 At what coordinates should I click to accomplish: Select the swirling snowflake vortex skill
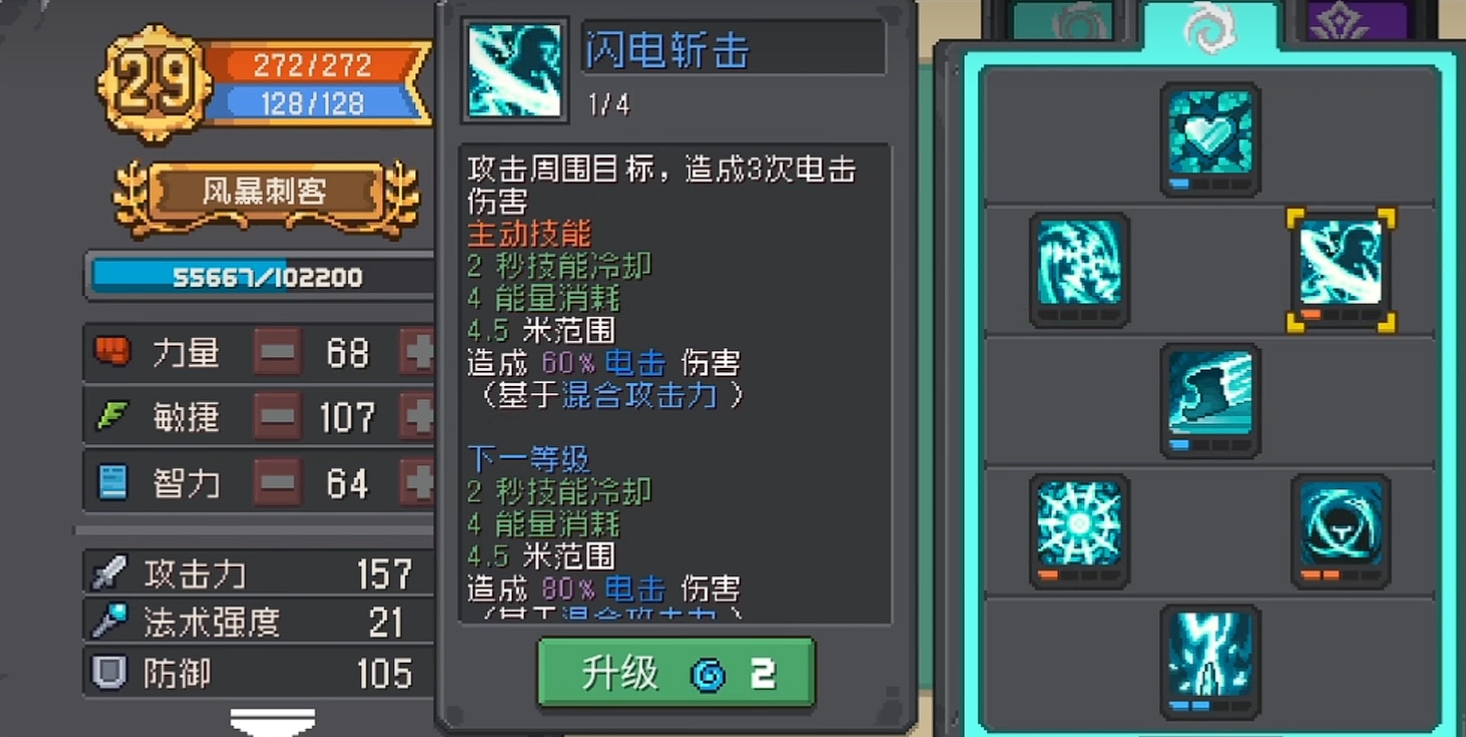[1079, 270]
